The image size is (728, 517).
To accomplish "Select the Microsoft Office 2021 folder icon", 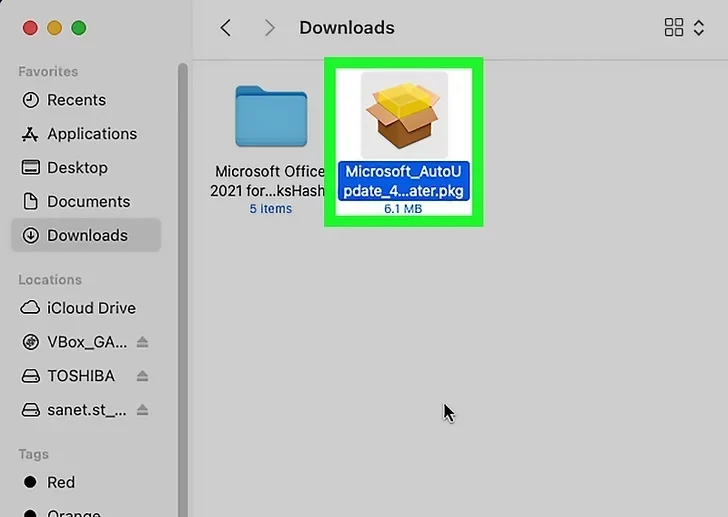I will coord(271,116).
